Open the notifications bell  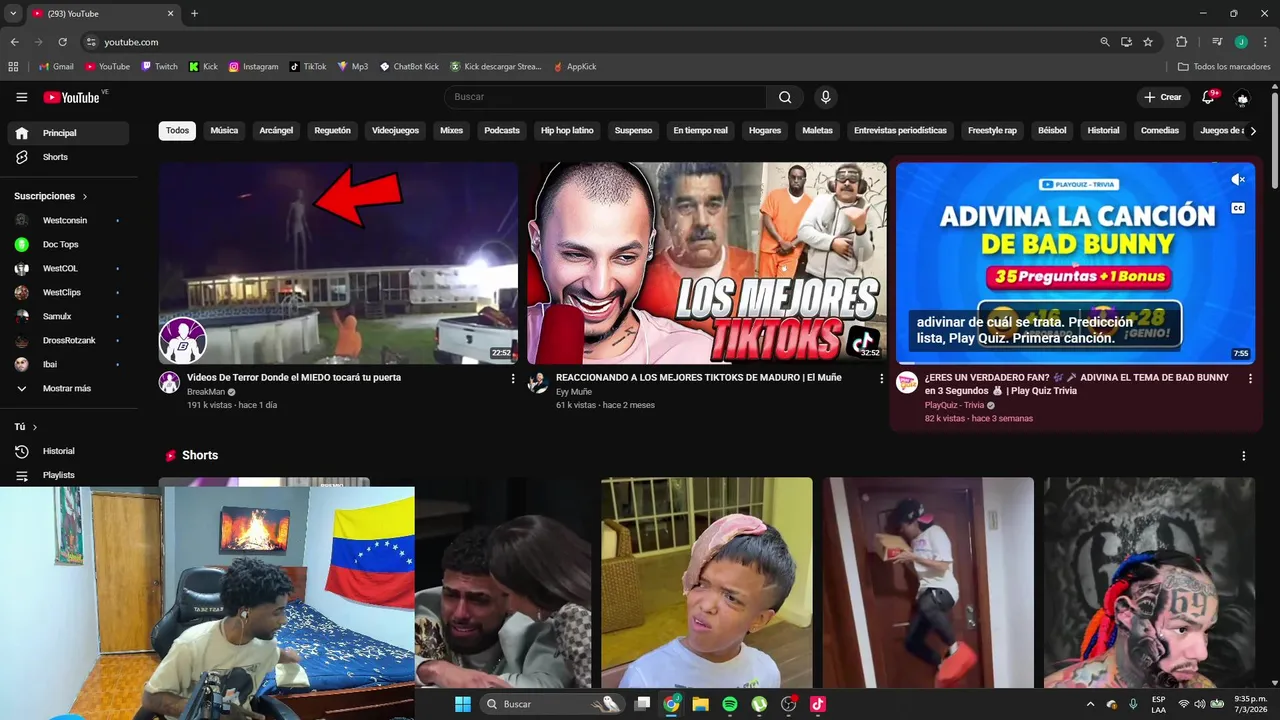tap(1208, 97)
